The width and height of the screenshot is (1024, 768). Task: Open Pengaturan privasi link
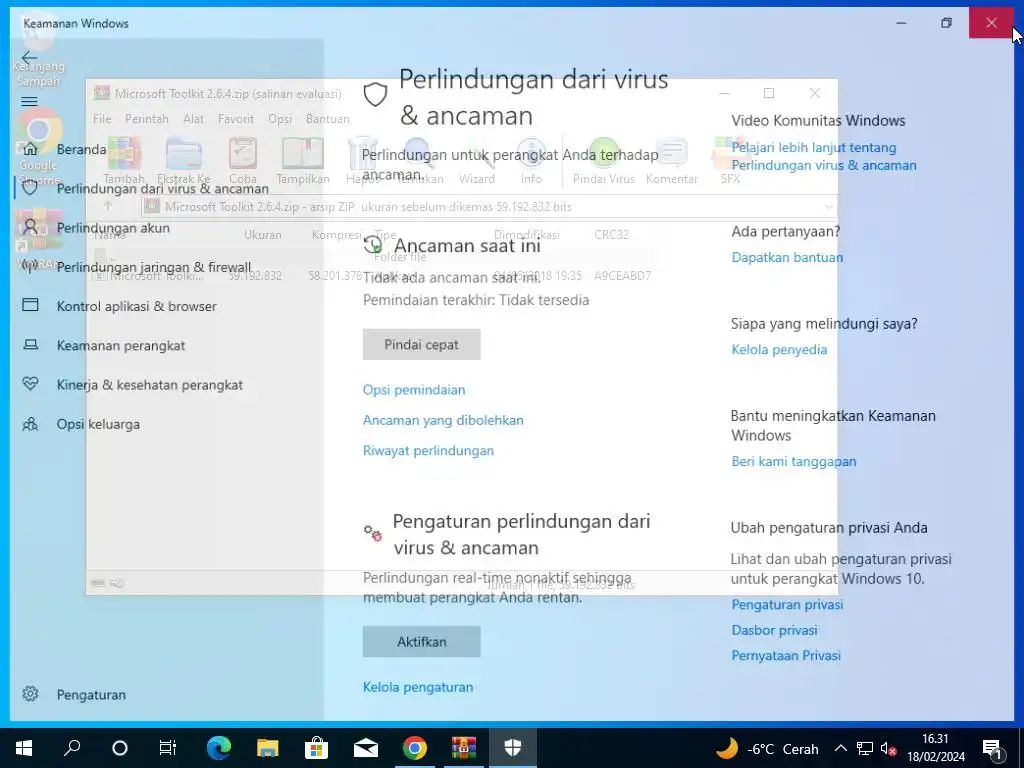(787, 605)
